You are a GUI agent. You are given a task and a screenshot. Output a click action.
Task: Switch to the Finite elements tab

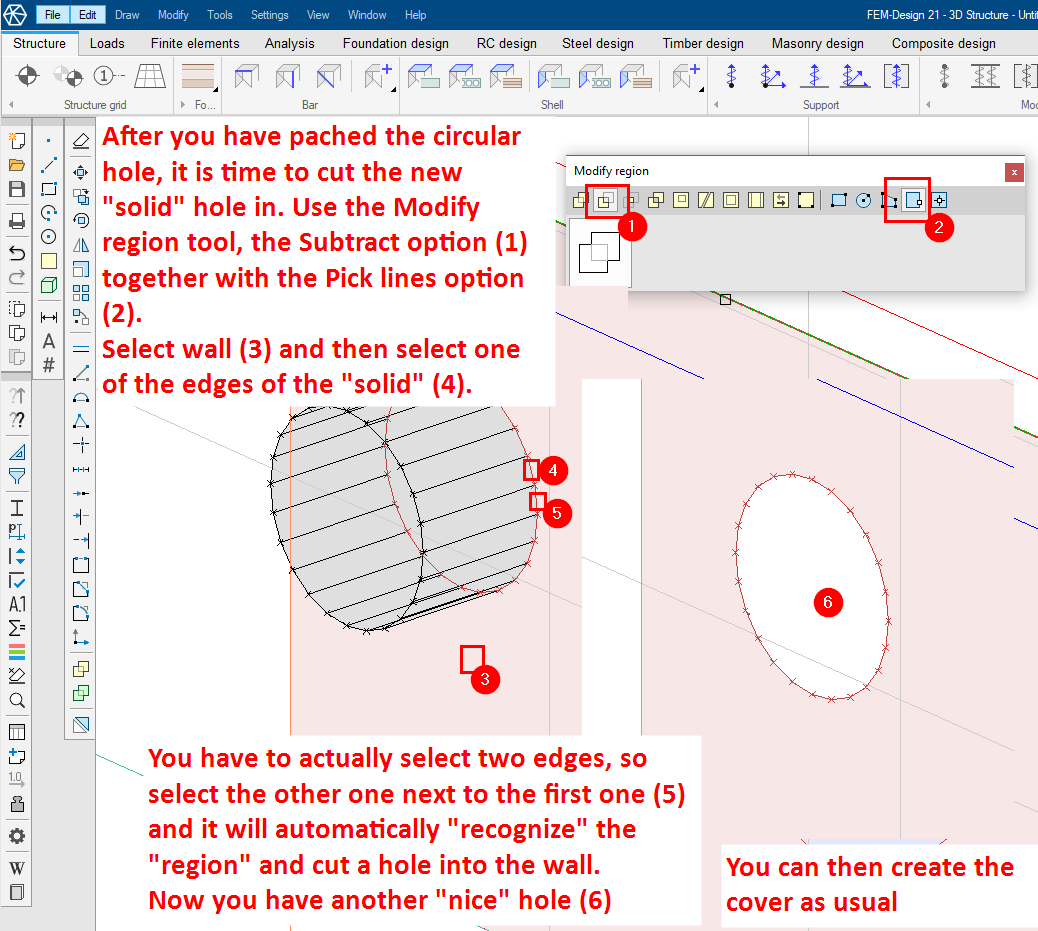(195, 43)
